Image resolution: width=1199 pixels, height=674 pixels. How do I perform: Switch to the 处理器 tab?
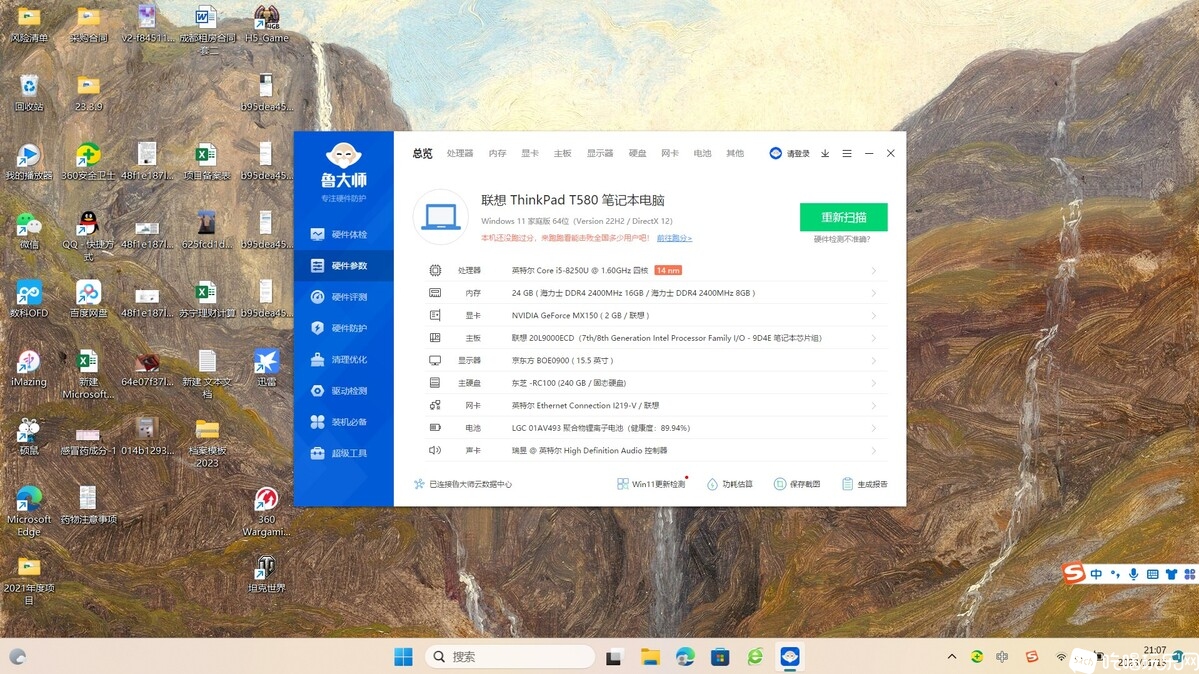coord(460,154)
